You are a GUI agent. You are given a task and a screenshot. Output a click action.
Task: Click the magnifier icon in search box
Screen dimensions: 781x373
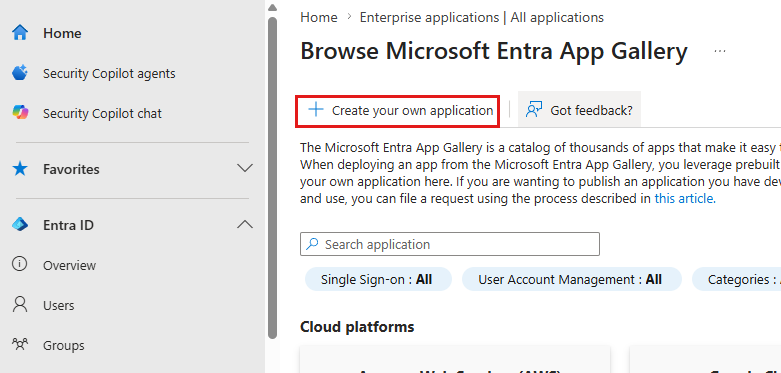tap(312, 244)
